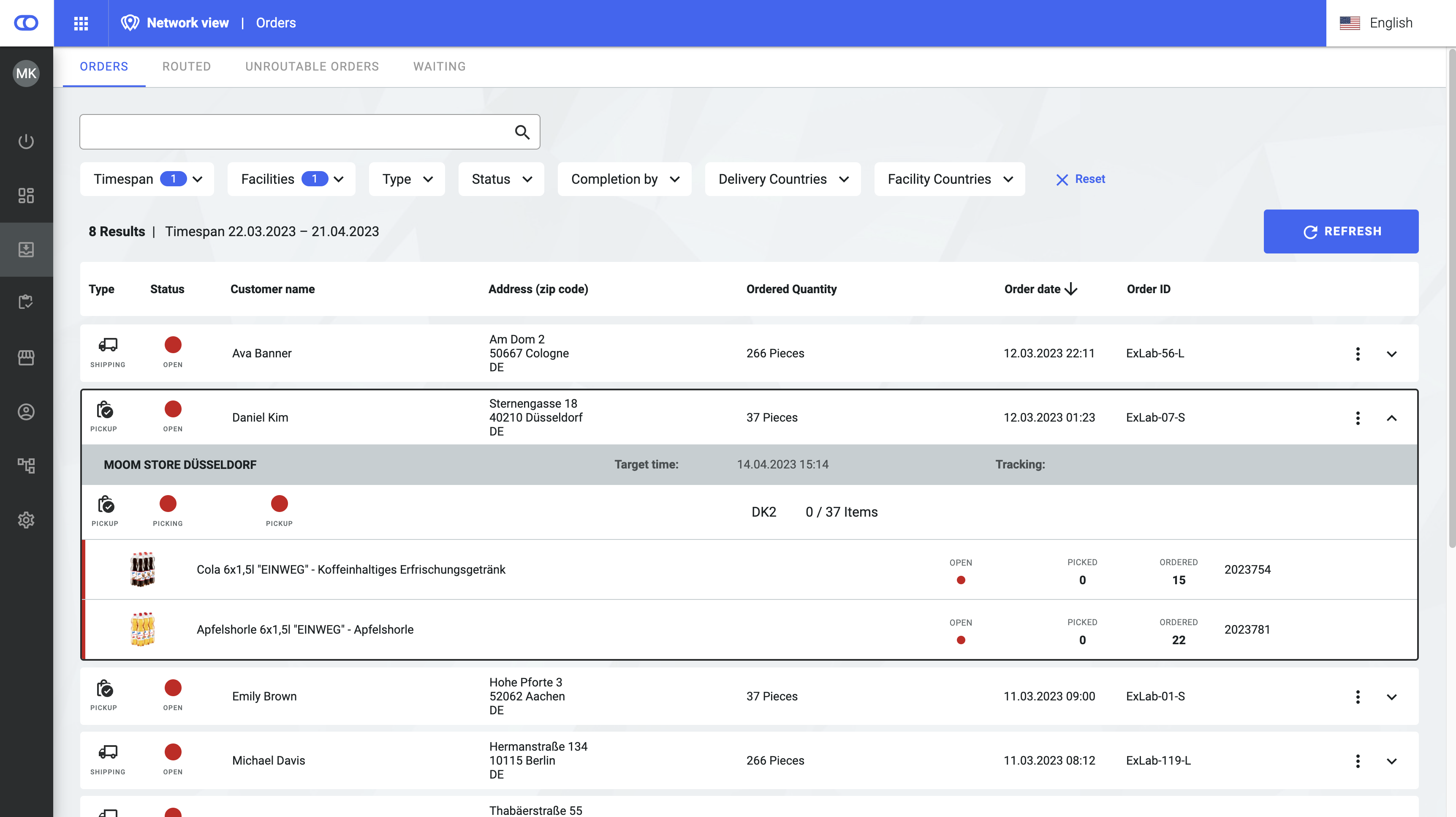Viewport: 1456px width, 817px height.
Task: Open the Delivery Countries filter dropdown
Action: tap(782, 179)
